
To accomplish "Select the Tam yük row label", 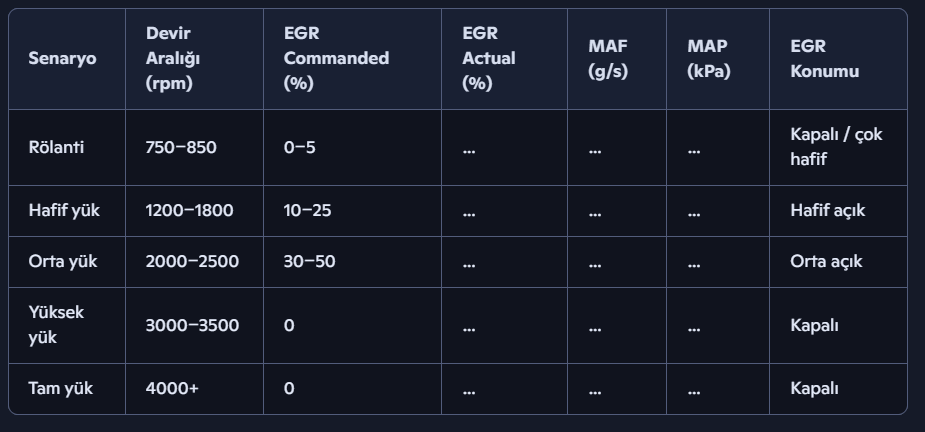I will tap(61, 388).
